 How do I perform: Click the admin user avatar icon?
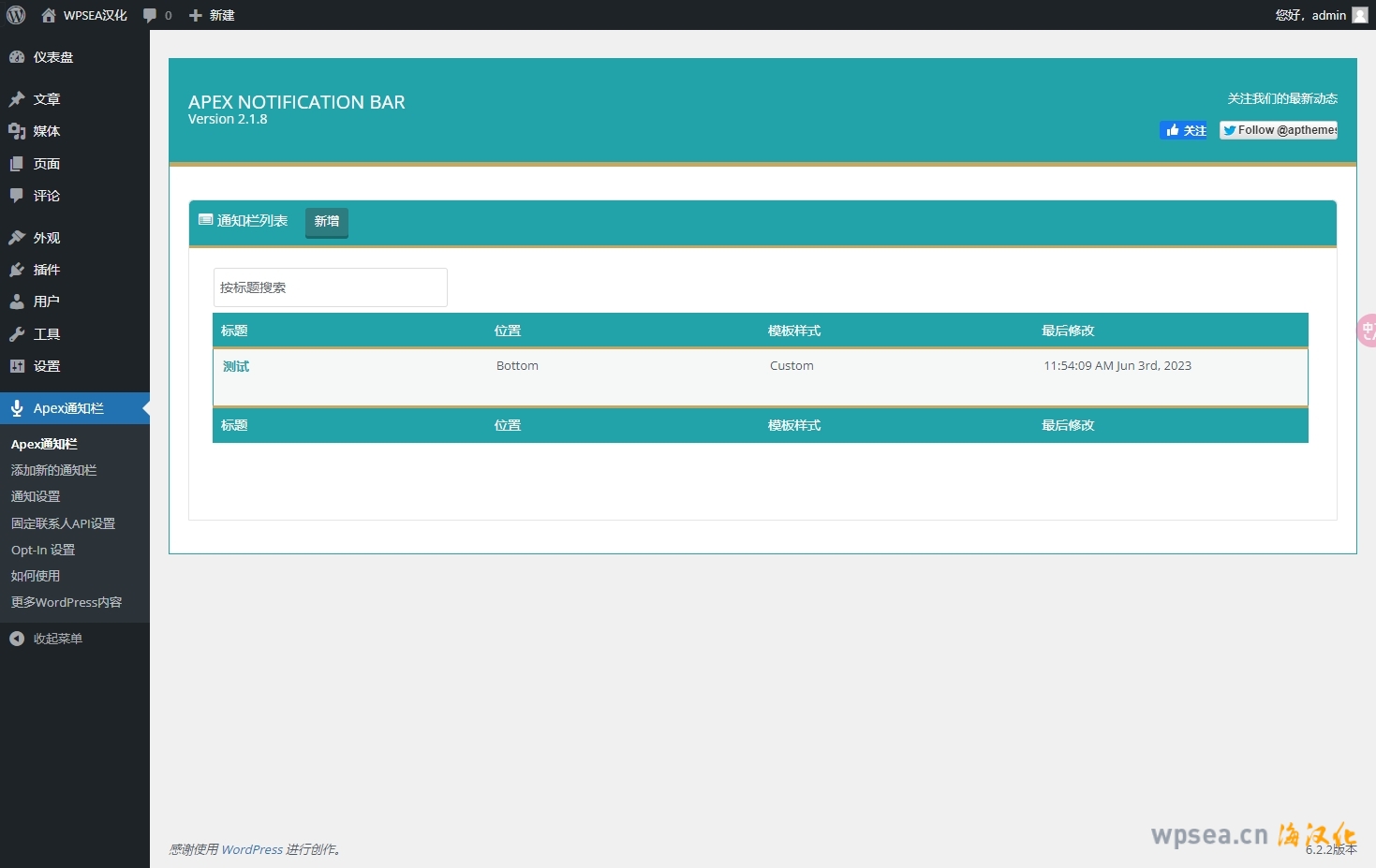(1360, 15)
